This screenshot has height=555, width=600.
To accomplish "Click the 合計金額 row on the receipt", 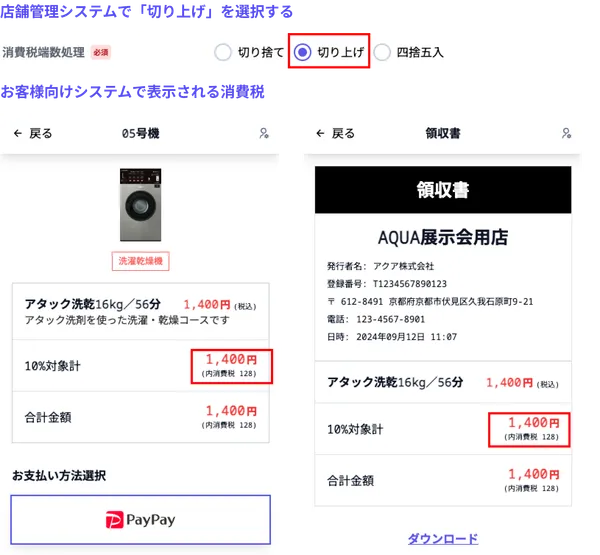I will pyautogui.click(x=442, y=479).
